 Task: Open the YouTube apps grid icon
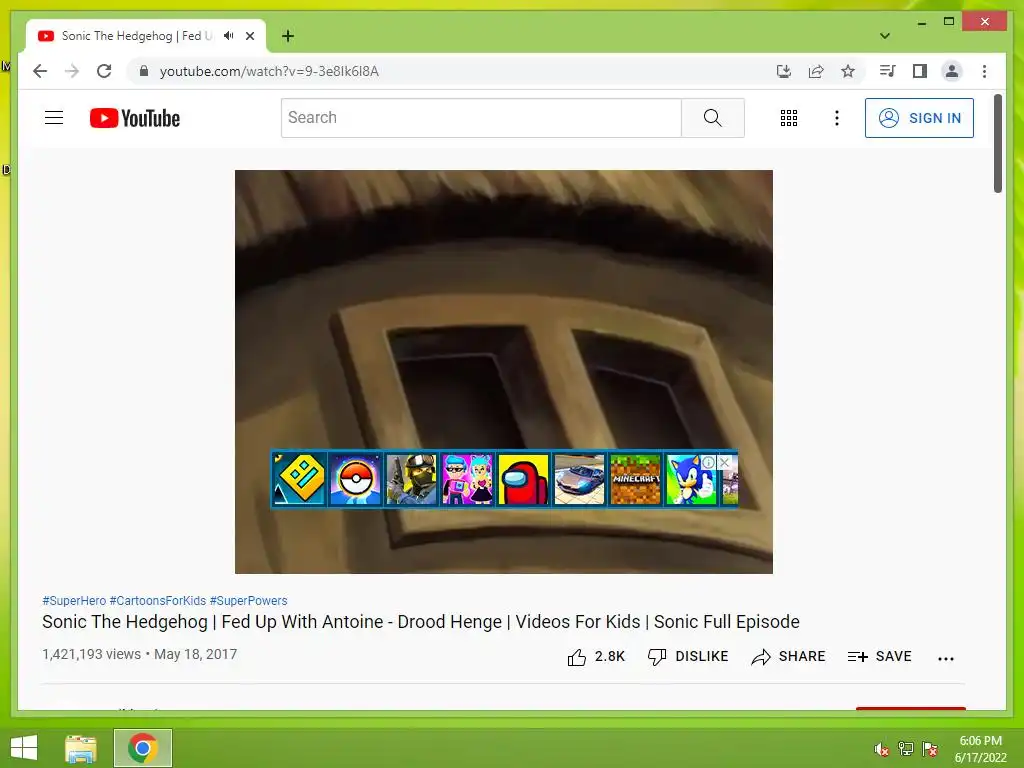pos(788,118)
